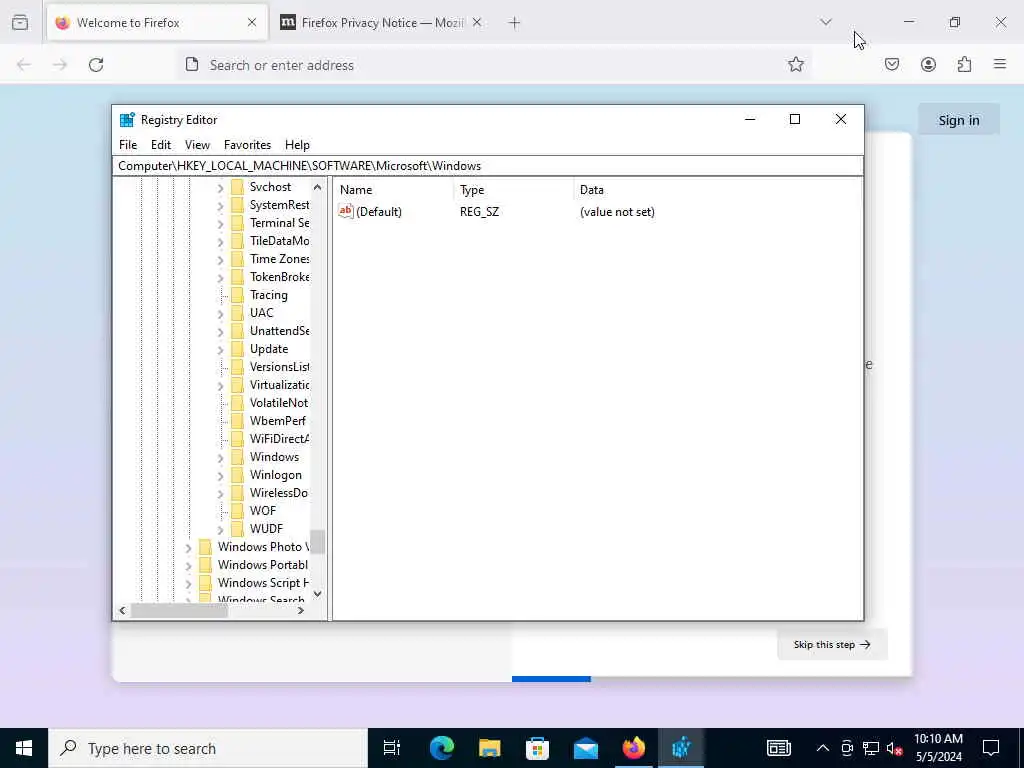1024x768 pixels.
Task: Launch Microsoft Edge from the taskbar
Action: click(441, 748)
